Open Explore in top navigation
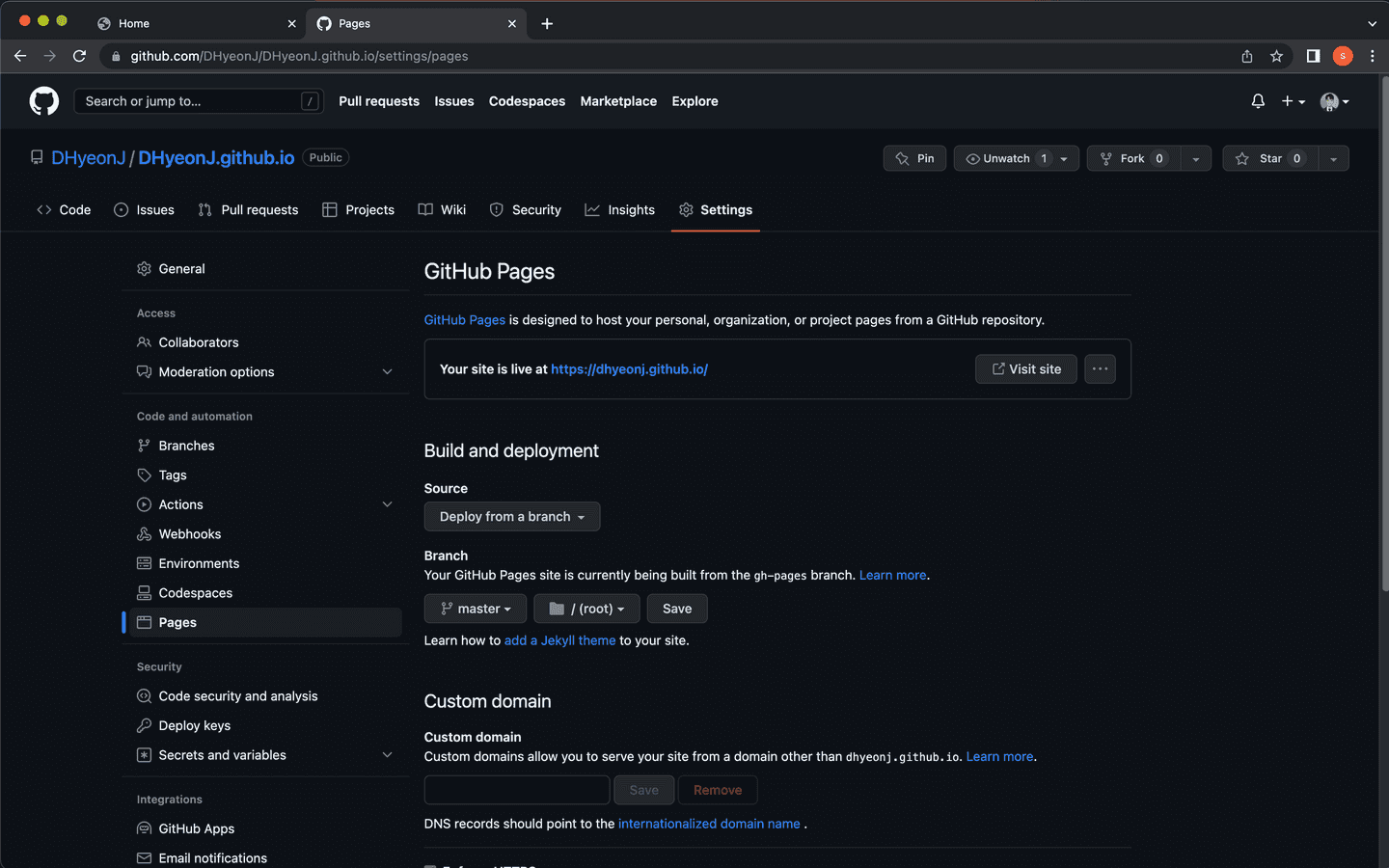The height and width of the screenshot is (868, 1389). click(694, 101)
